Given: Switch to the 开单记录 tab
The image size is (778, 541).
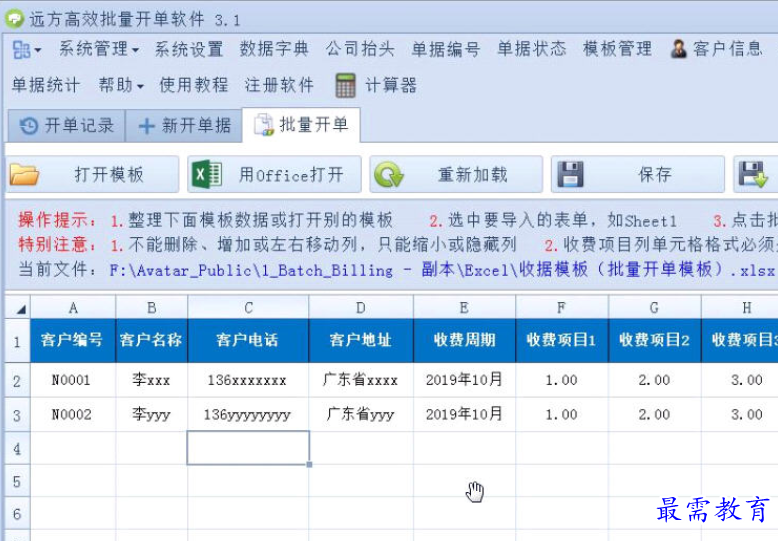Looking at the screenshot, I should [66, 126].
